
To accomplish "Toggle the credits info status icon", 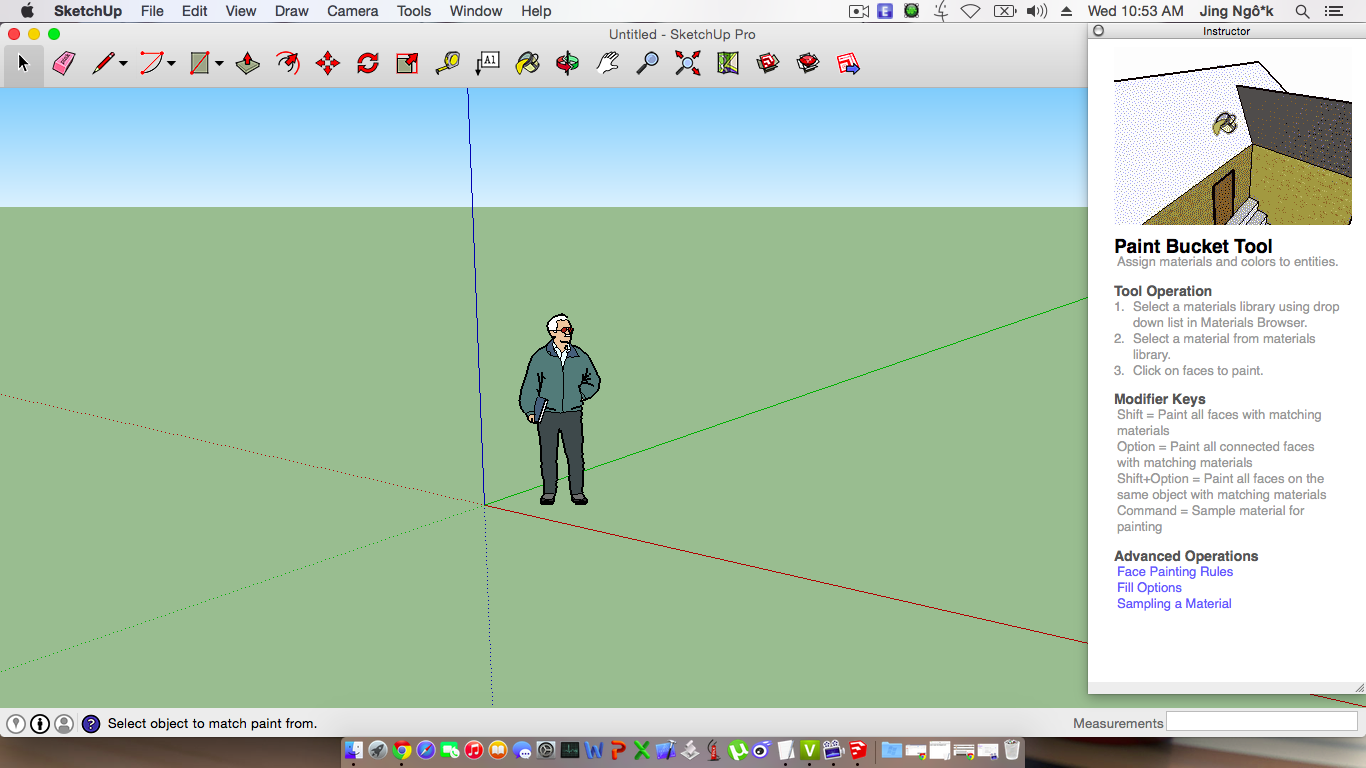I will (40, 723).
